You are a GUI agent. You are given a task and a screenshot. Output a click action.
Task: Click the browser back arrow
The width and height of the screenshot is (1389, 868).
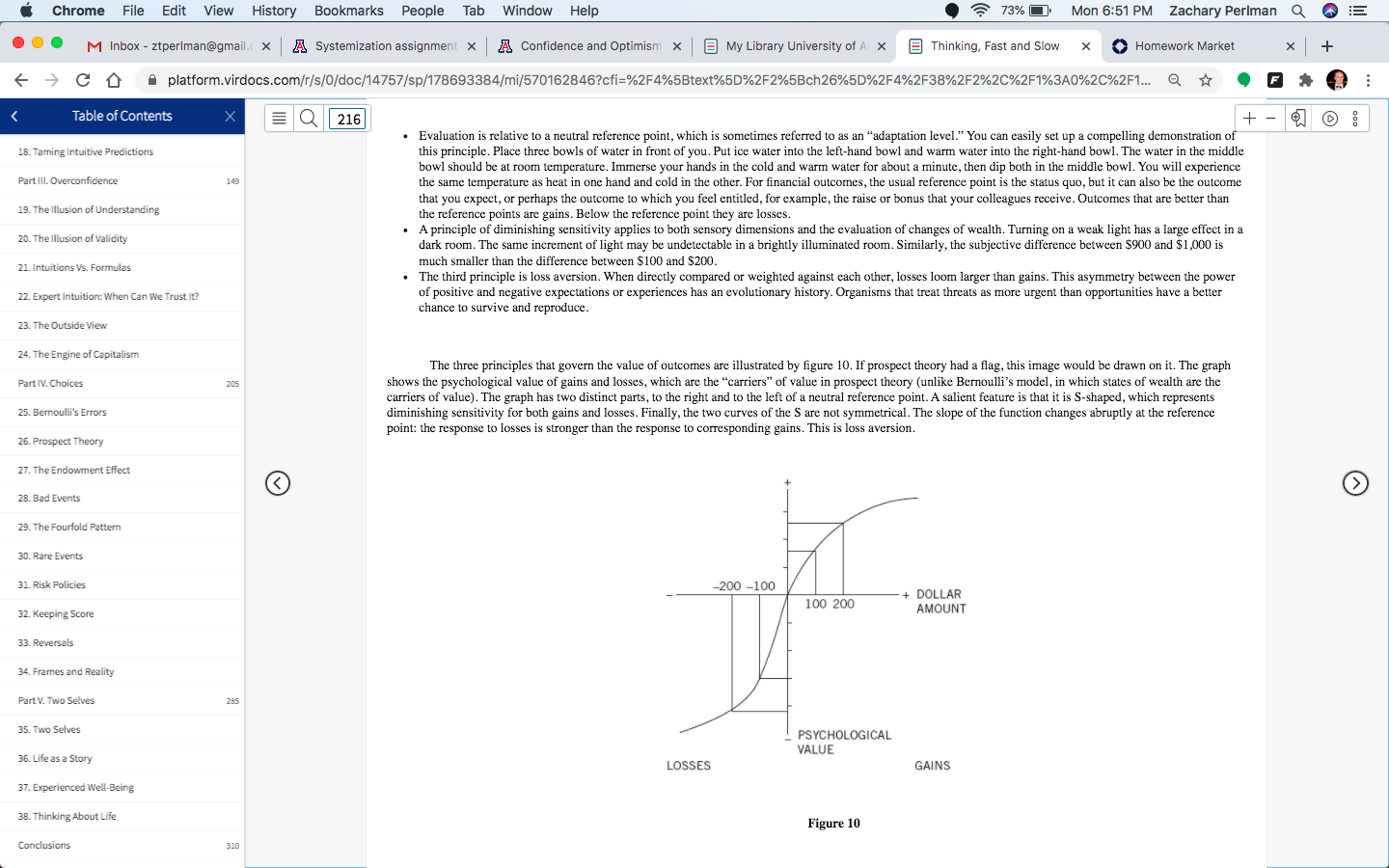click(21, 80)
